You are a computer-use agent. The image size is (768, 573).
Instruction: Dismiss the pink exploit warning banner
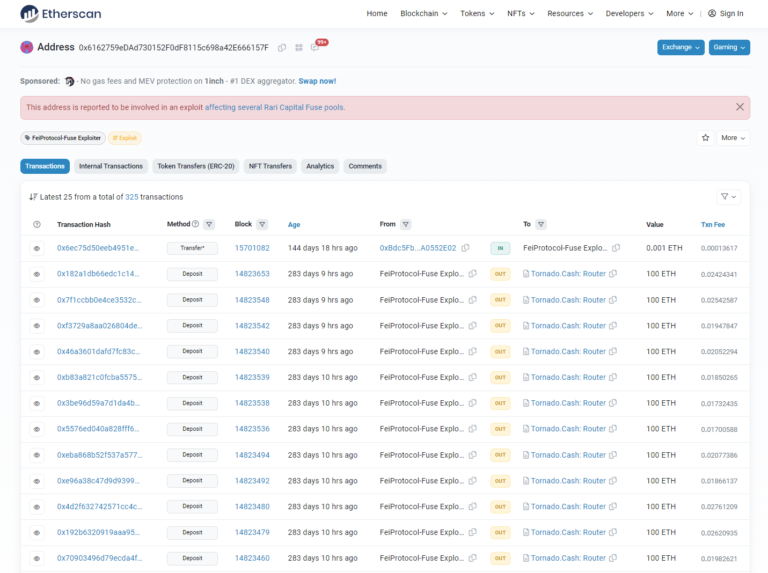point(740,107)
